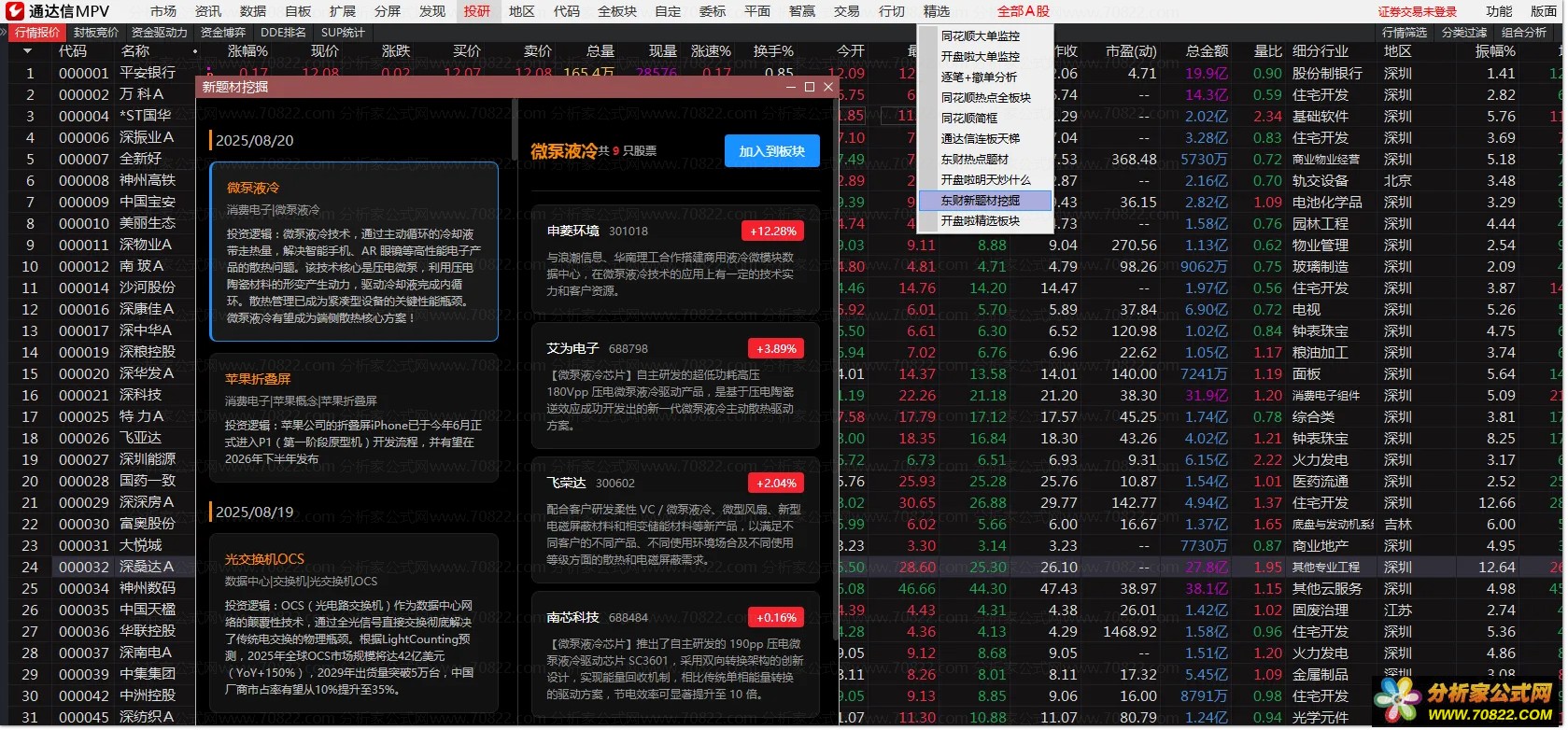Sort by the 振幅% column header
The height and width of the screenshot is (730, 1568).
[1494, 51]
